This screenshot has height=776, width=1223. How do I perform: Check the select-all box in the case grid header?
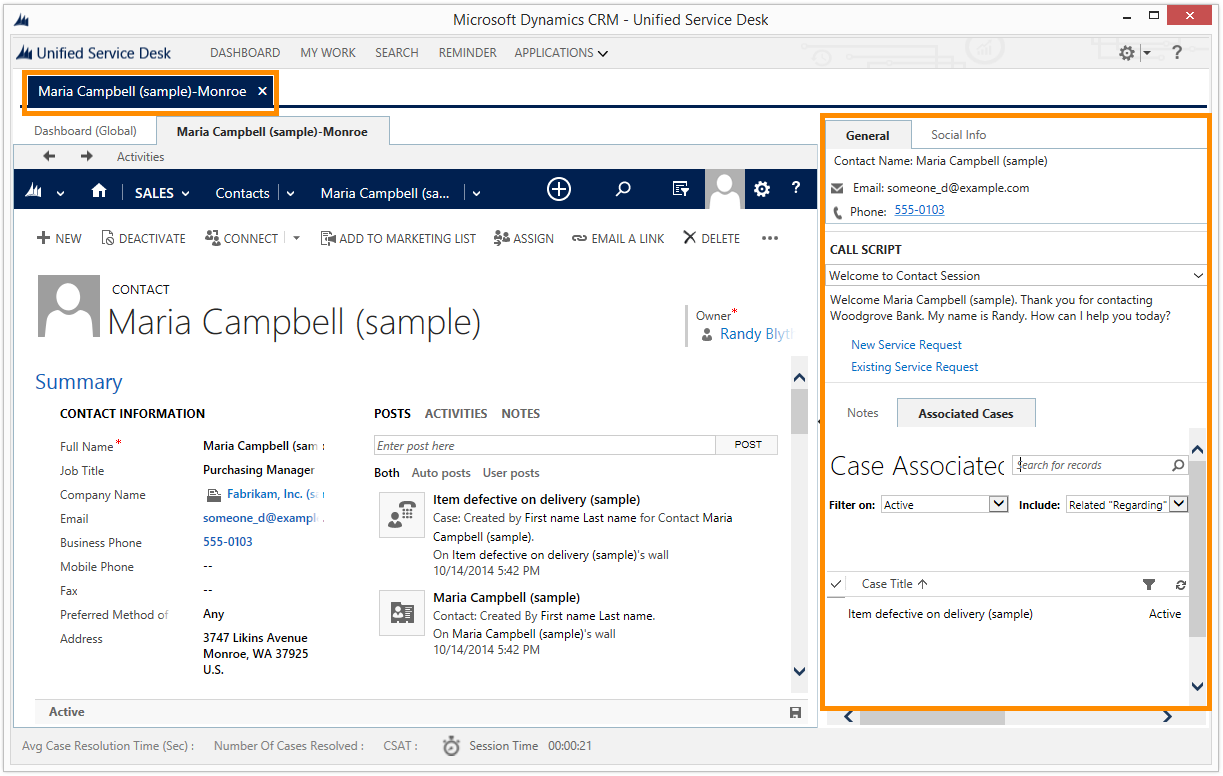click(836, 584)
